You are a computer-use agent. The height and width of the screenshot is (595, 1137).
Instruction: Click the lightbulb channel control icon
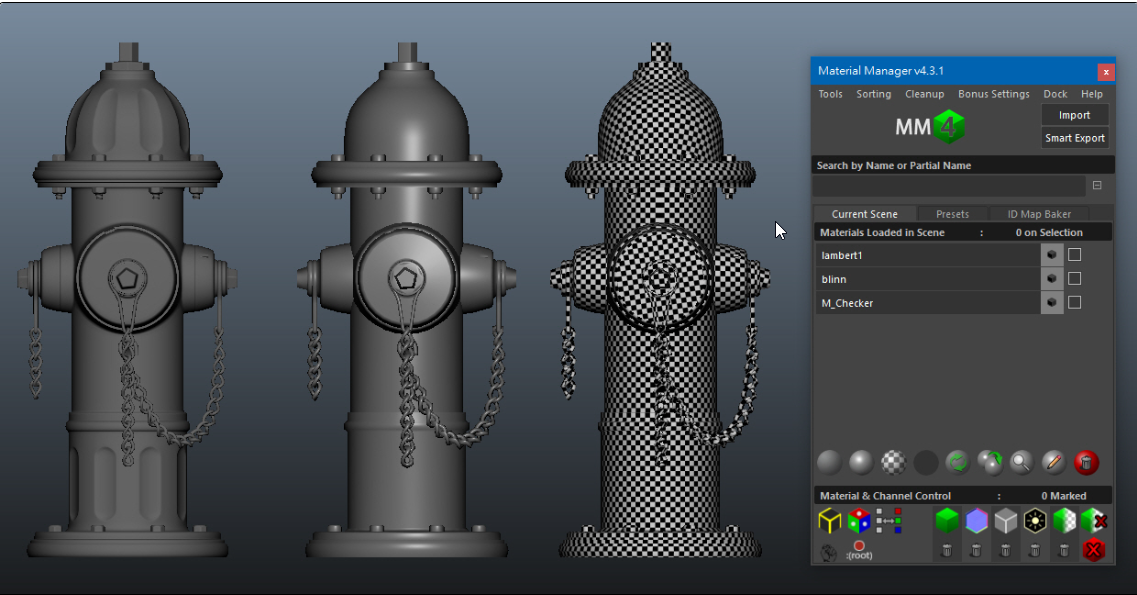tap(1036, 520)
